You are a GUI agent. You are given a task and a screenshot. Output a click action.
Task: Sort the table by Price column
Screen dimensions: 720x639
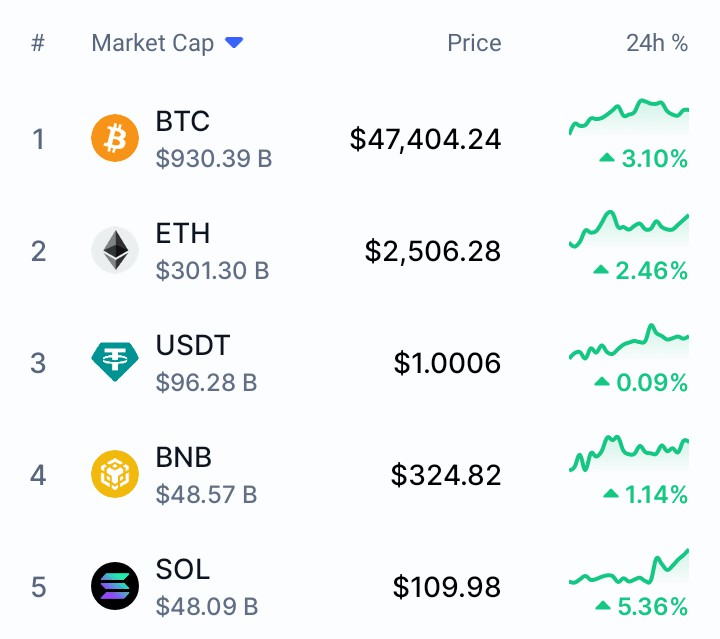click(474, 43)
